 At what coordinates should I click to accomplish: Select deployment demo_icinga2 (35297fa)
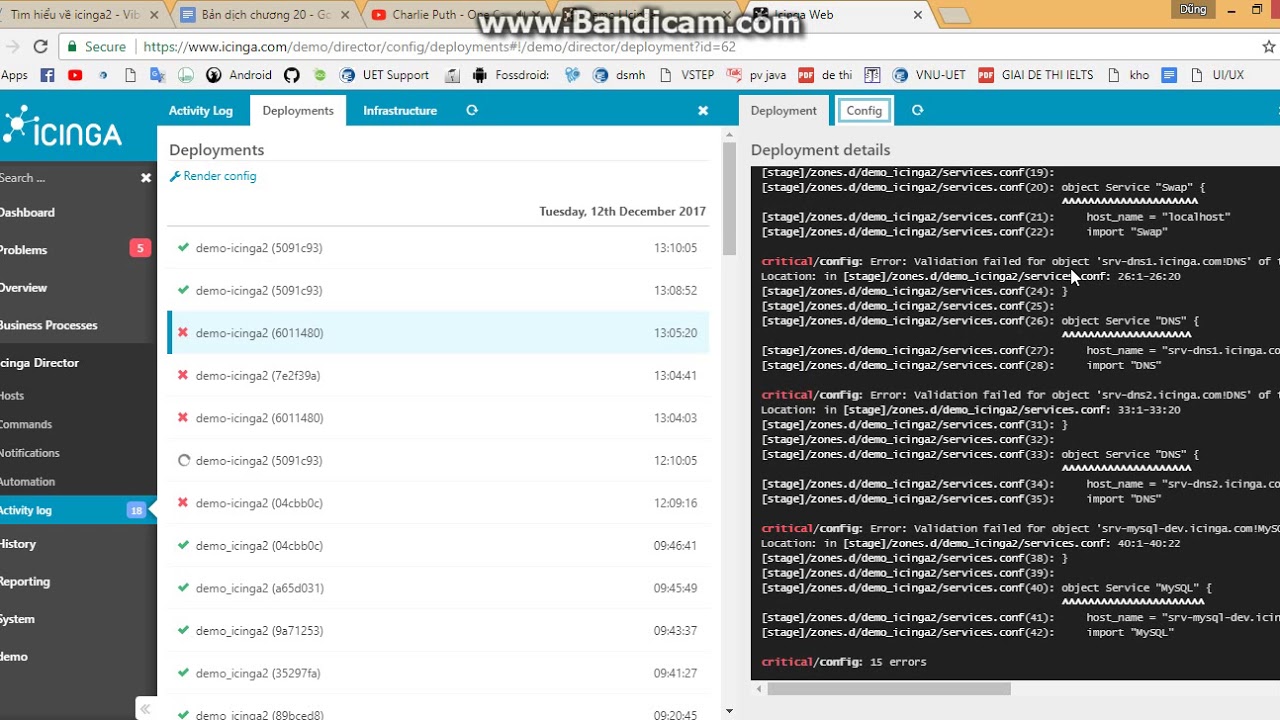coord(438,673)
